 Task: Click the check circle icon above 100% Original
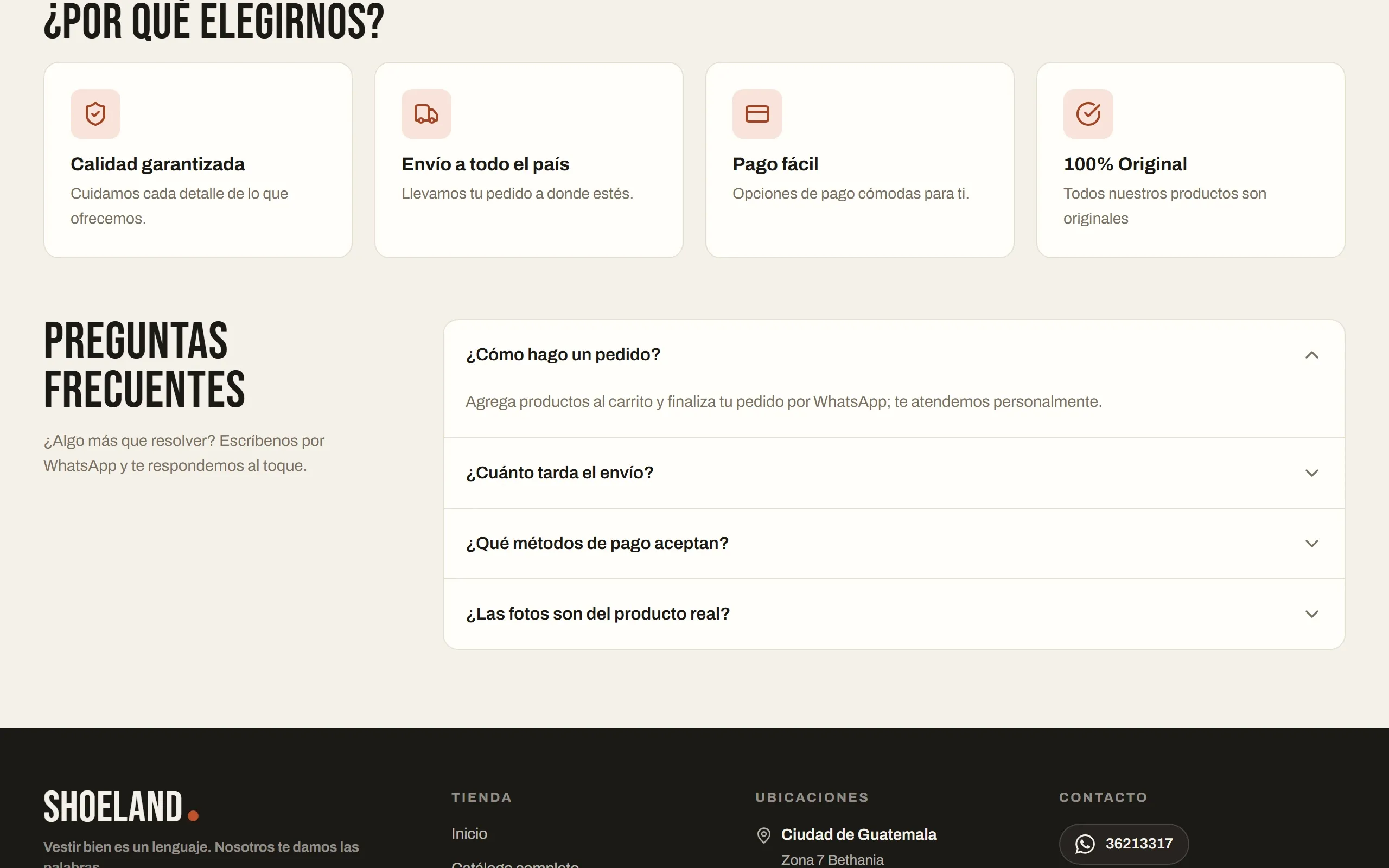coord(1088,114)
